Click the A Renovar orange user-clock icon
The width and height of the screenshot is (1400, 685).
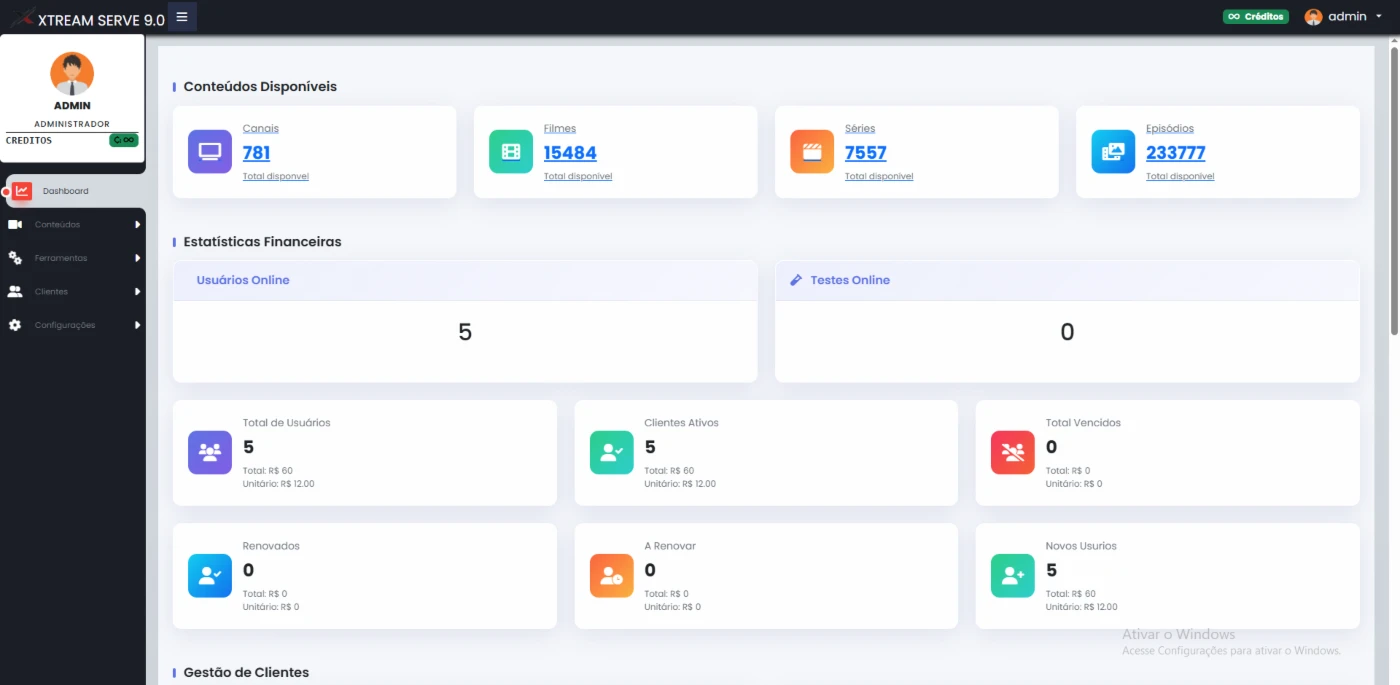click(612, 576)
